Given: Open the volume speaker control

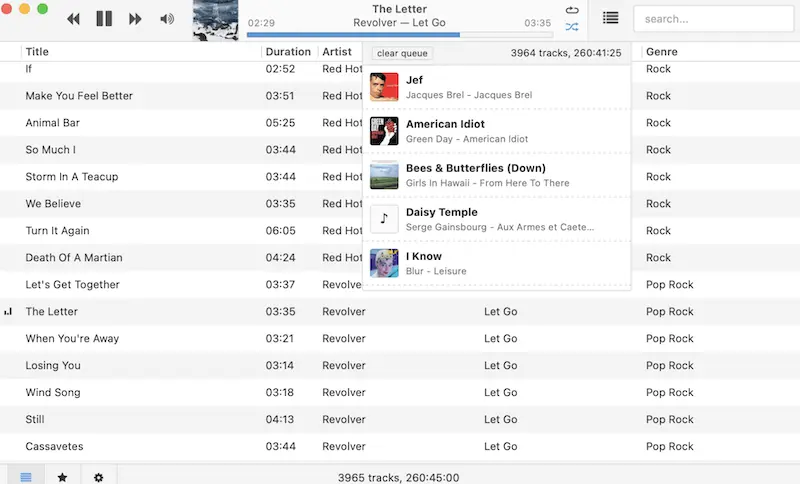Looking at the screenshot, I should click(167, 19).
